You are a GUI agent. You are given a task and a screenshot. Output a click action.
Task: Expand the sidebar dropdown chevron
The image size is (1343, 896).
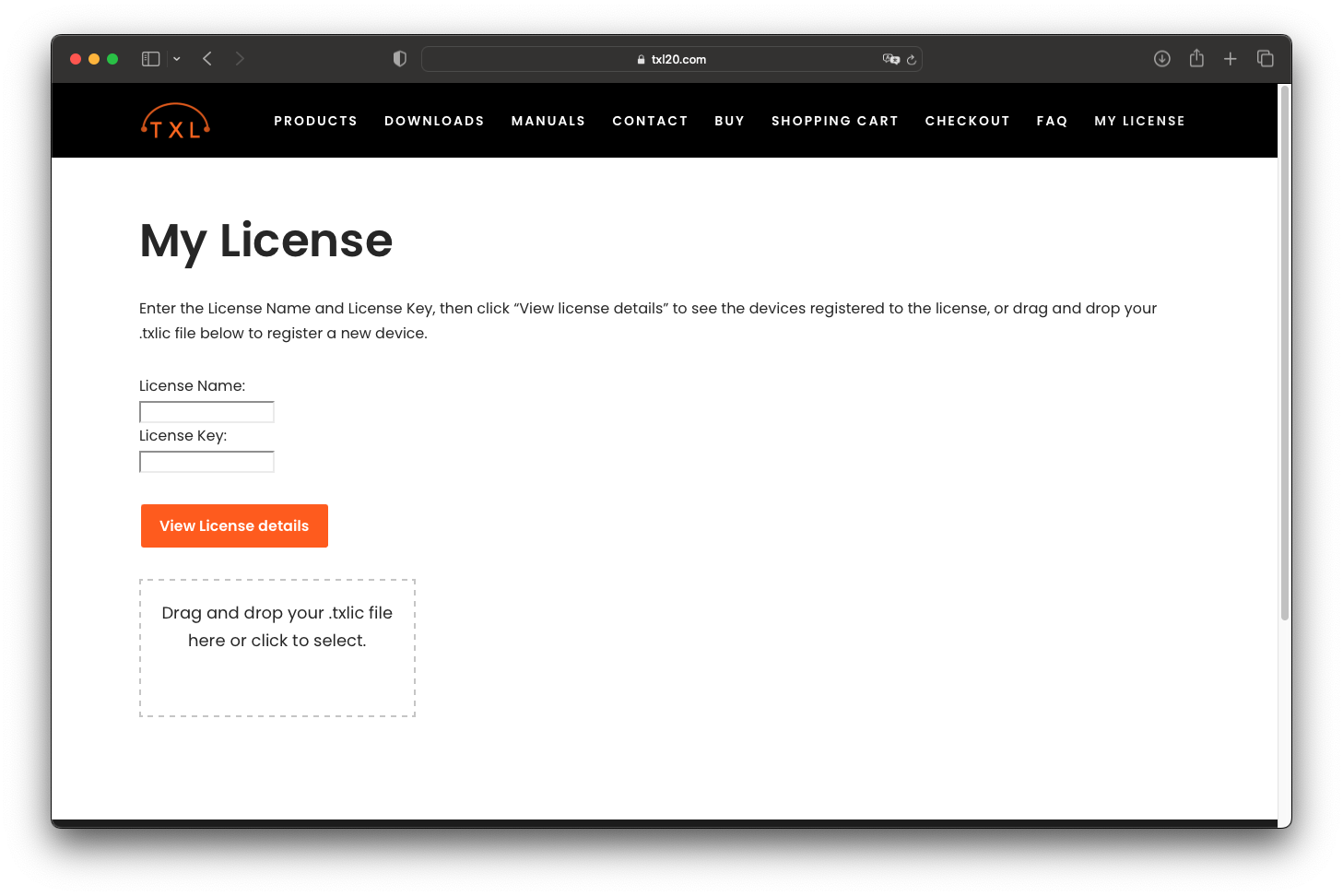tap(177, 59)
